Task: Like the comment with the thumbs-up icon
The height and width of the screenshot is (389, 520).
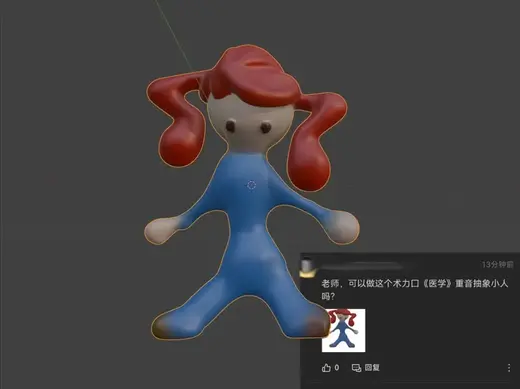Action: [x=326, y=368]
